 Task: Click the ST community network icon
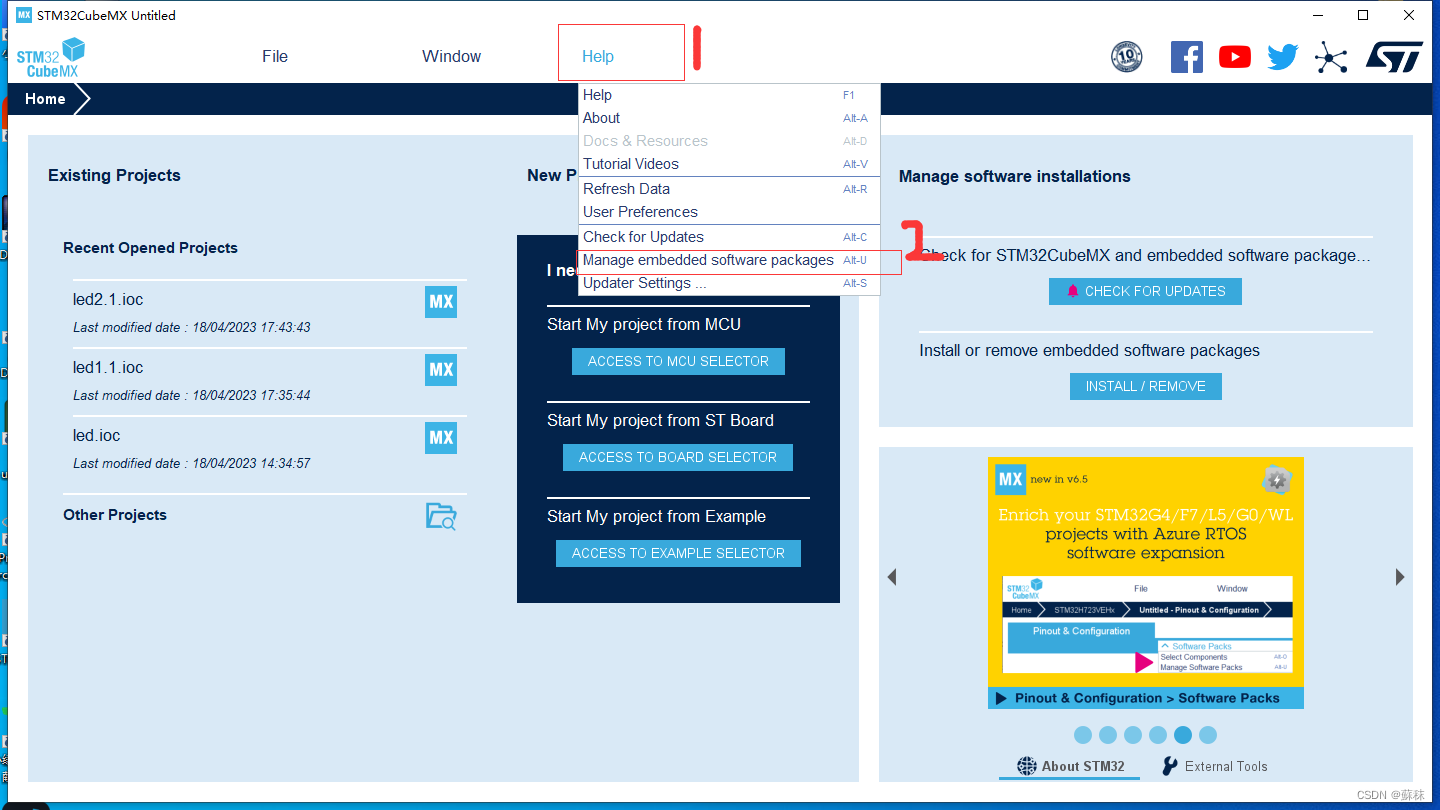click(x=1331, y=57)
